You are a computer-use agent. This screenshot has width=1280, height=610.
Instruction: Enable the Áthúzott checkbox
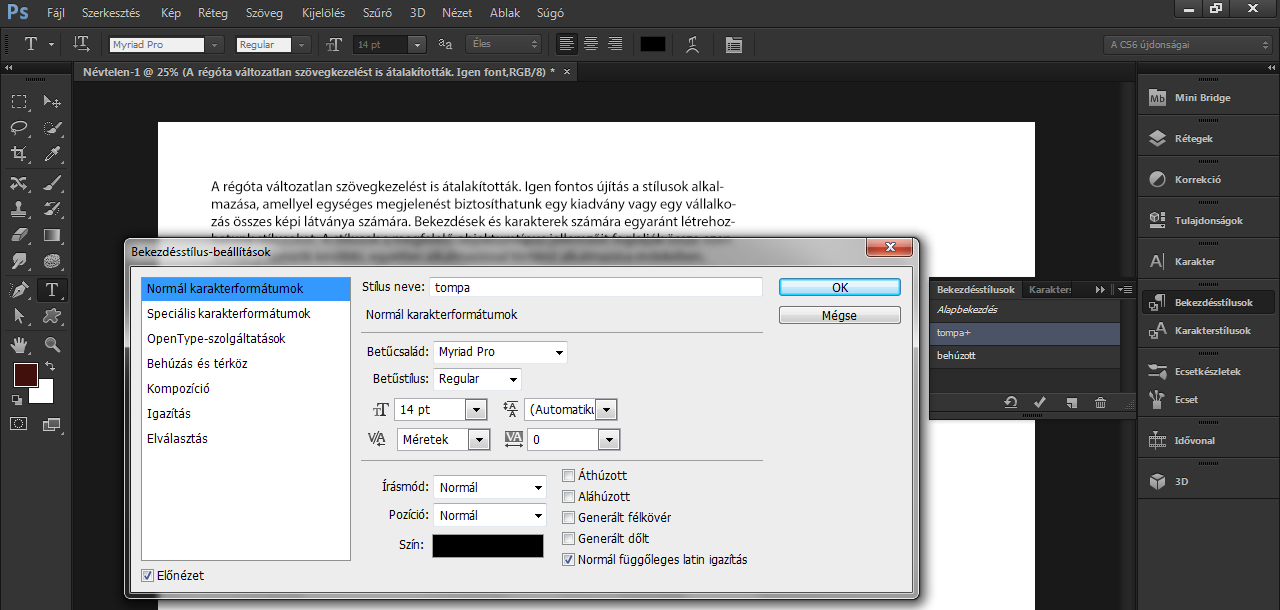[568, 476]
